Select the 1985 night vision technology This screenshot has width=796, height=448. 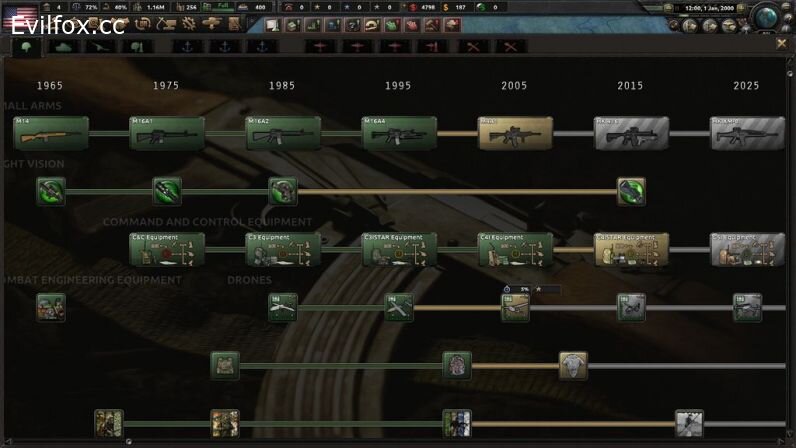coord(283,191)
